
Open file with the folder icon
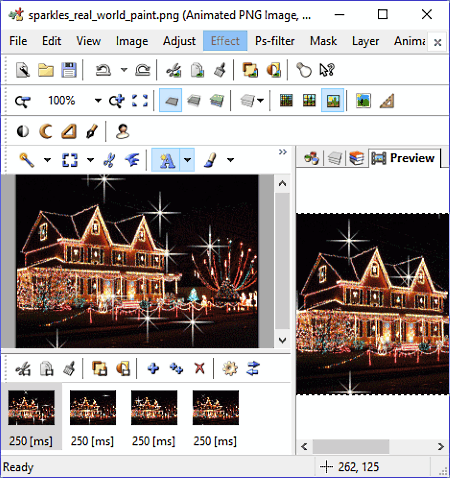click(x=46, y=70)
